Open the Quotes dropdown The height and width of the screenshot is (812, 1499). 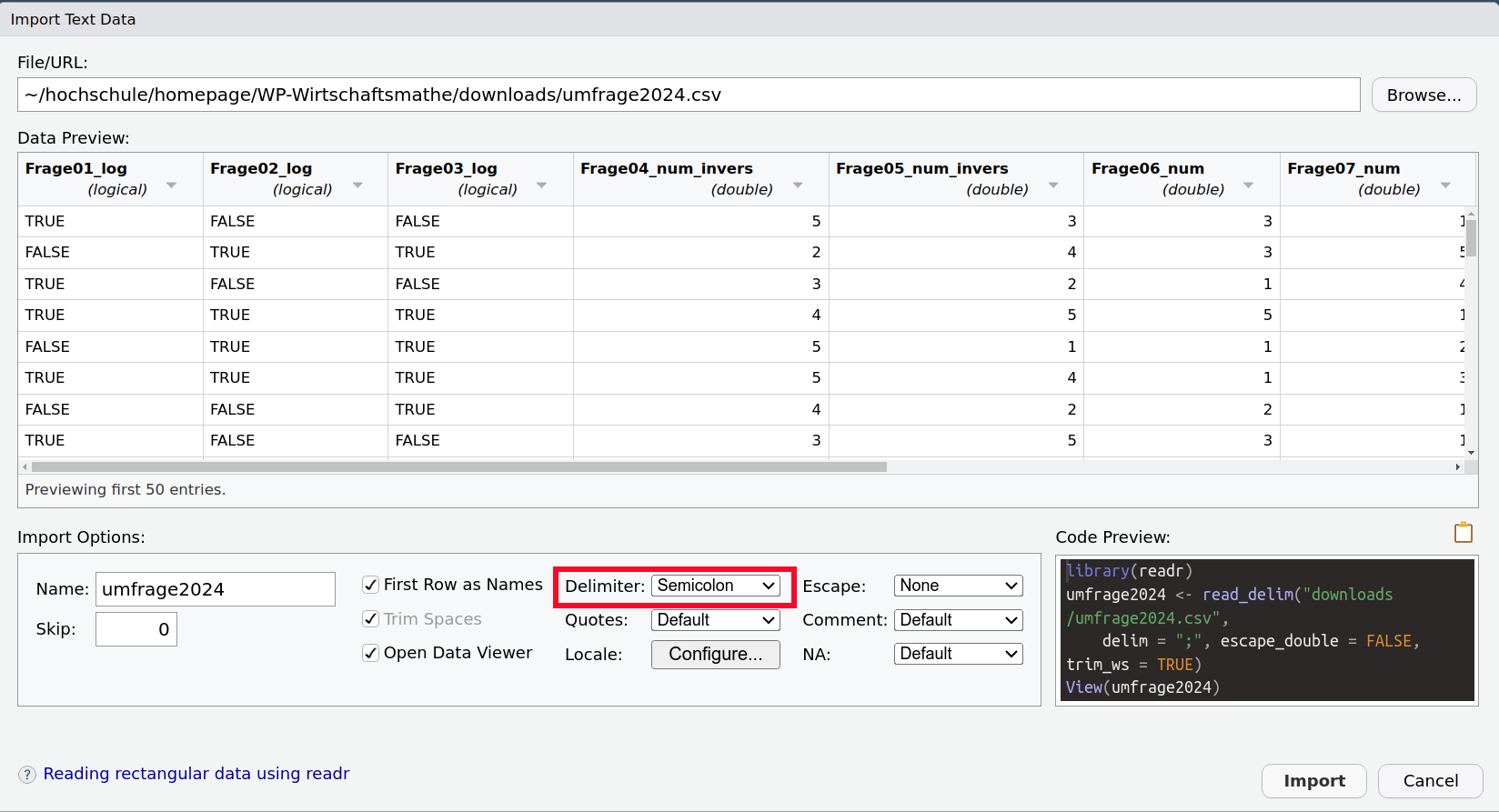(x=715, y=620)
